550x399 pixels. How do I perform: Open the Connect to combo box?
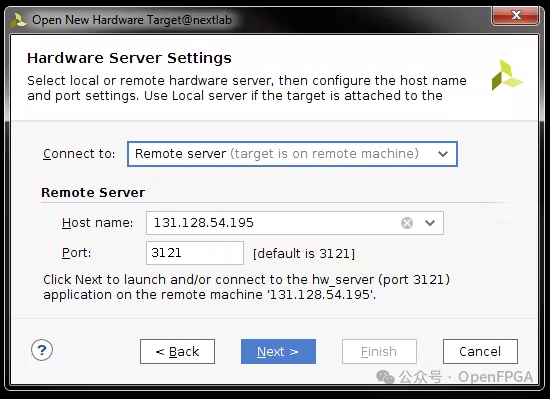[x=292, y=154]
